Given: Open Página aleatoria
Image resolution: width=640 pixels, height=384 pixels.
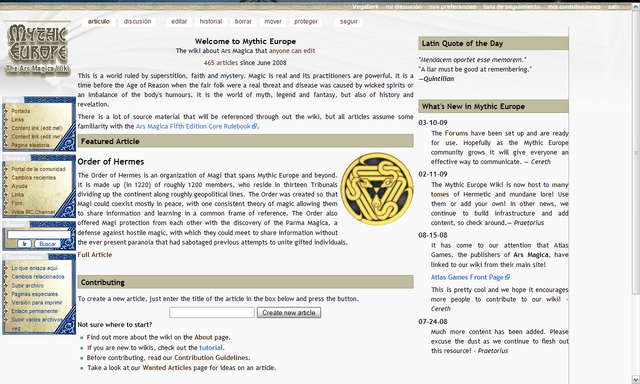Looking at the screenshot, I should [x=30, y=145].
